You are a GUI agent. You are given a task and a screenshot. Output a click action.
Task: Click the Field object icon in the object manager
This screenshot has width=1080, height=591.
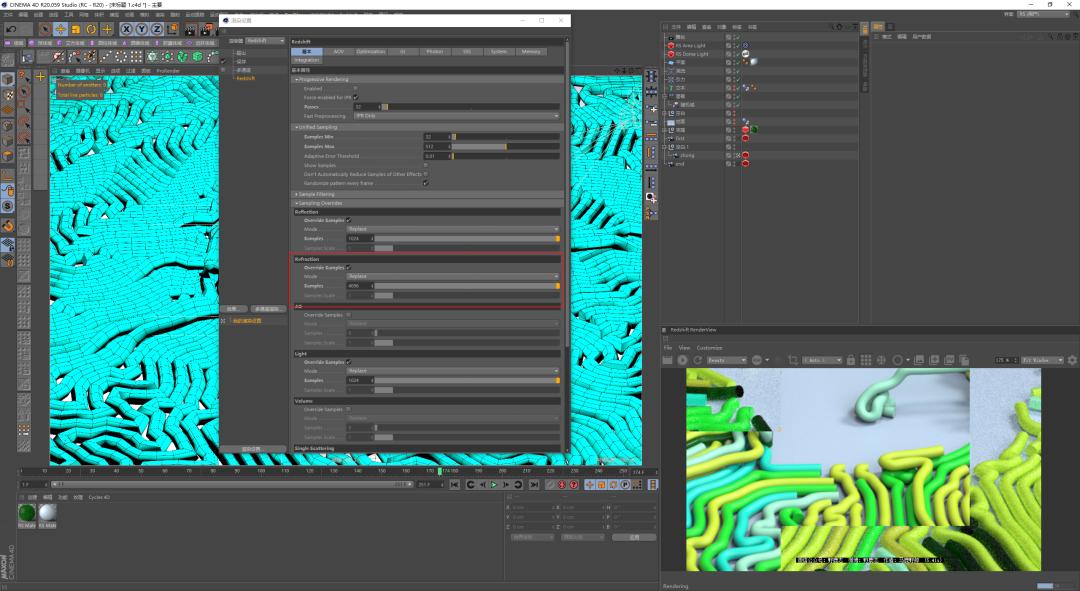(x=671, y=137)
